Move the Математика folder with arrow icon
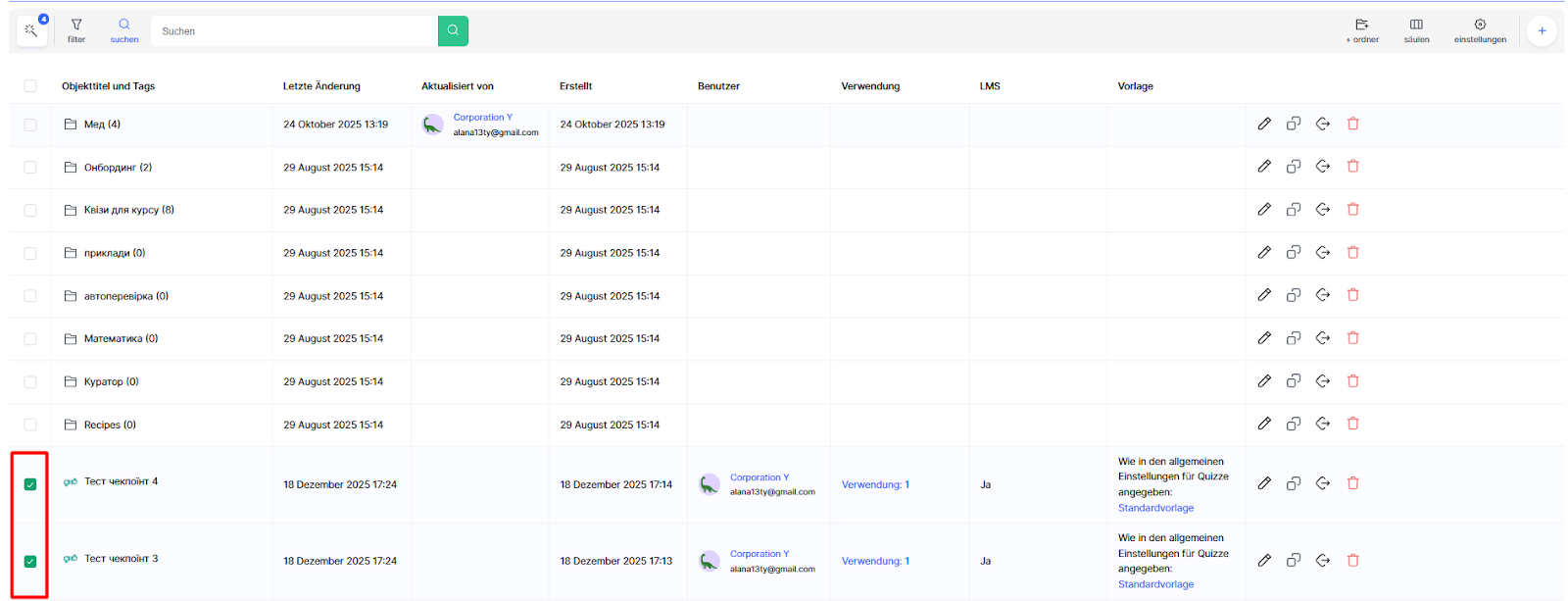The width and height of the screenshot is (1568, 601). coord(1323,338)
